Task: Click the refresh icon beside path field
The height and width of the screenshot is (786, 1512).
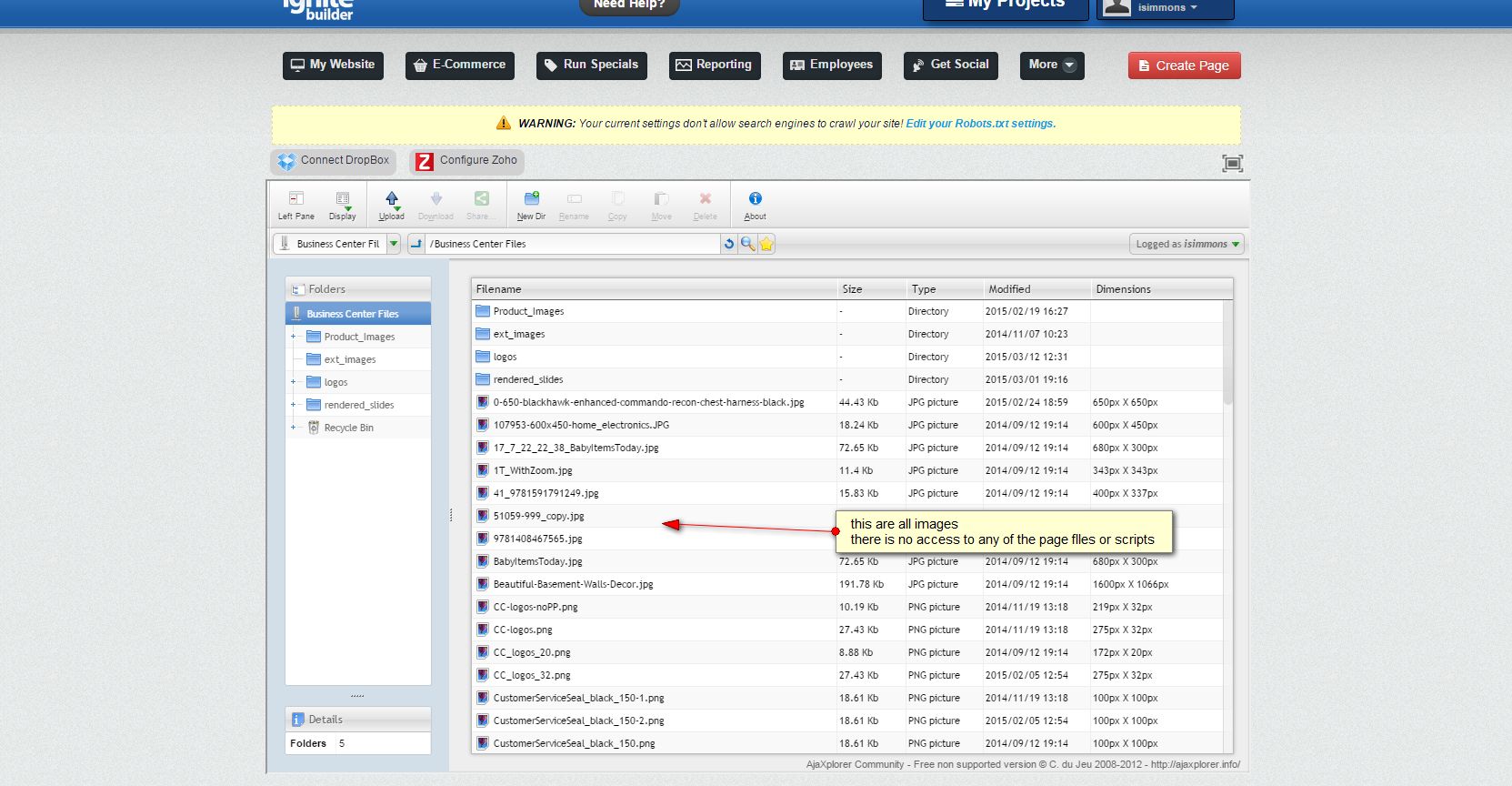Action: [x=728, y=244]
